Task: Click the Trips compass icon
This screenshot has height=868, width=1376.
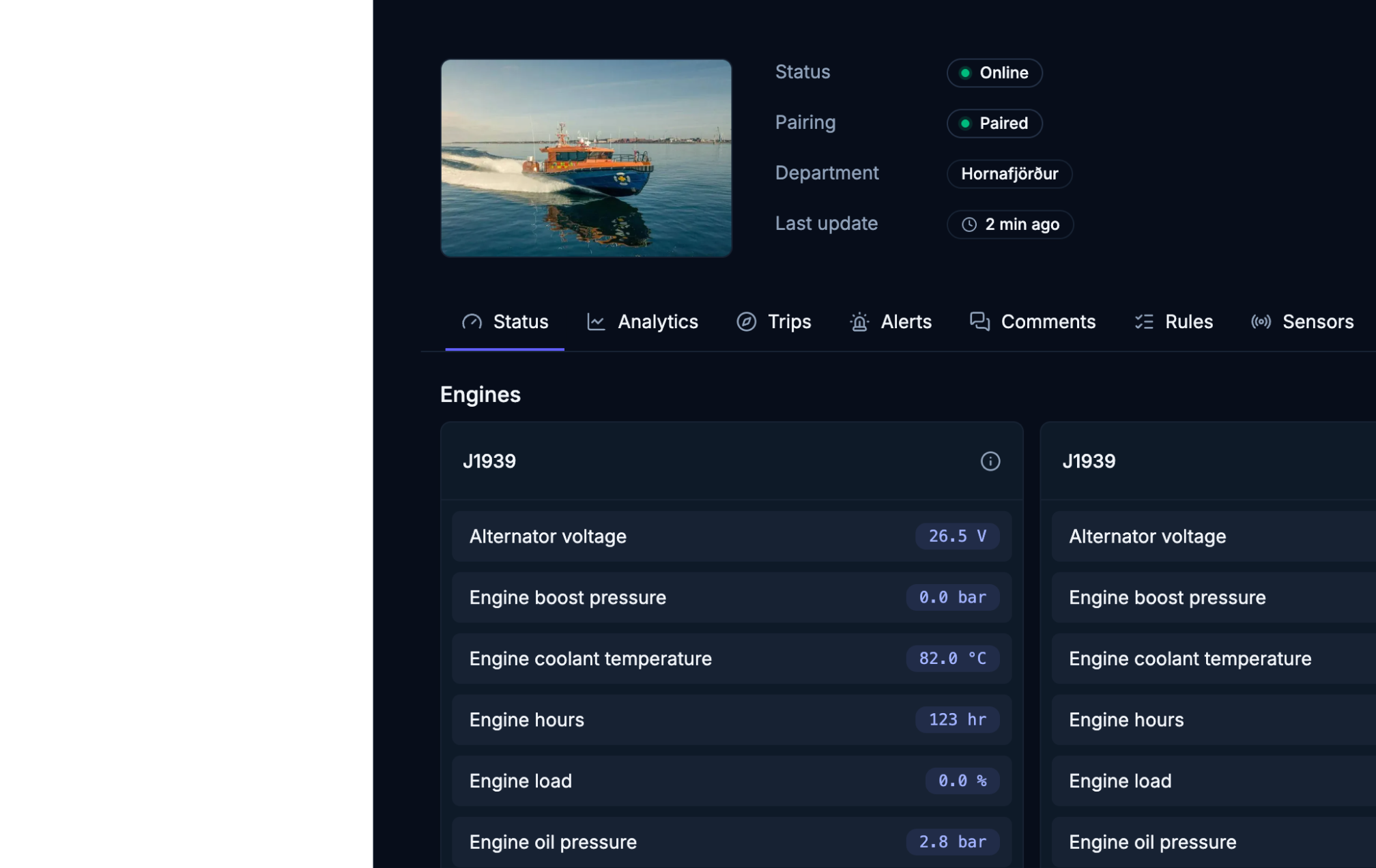Action: pyautogui.click(x=748, y=321)
